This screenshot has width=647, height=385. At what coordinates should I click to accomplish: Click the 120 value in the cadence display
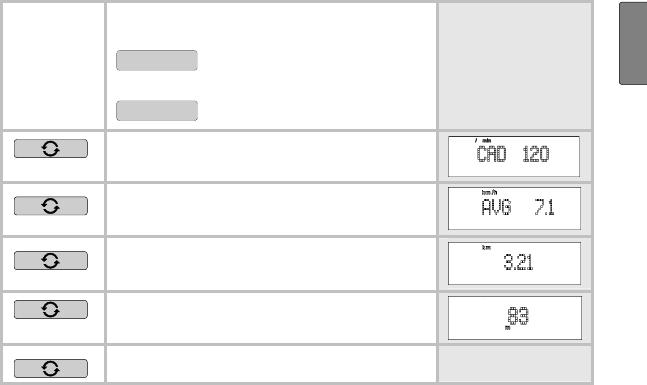click(536, 154)
